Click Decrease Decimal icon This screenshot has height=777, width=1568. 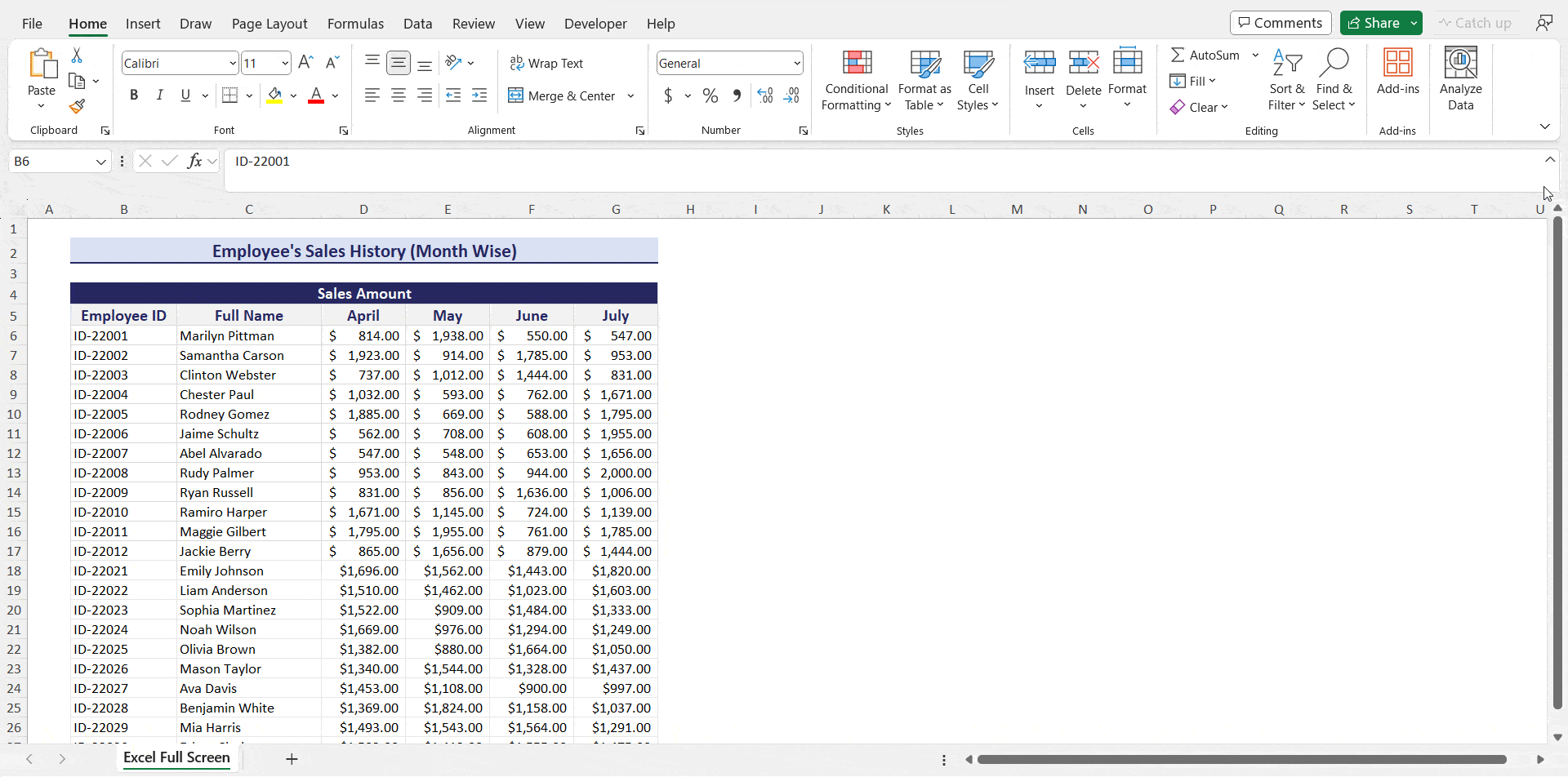click(791, 95)
